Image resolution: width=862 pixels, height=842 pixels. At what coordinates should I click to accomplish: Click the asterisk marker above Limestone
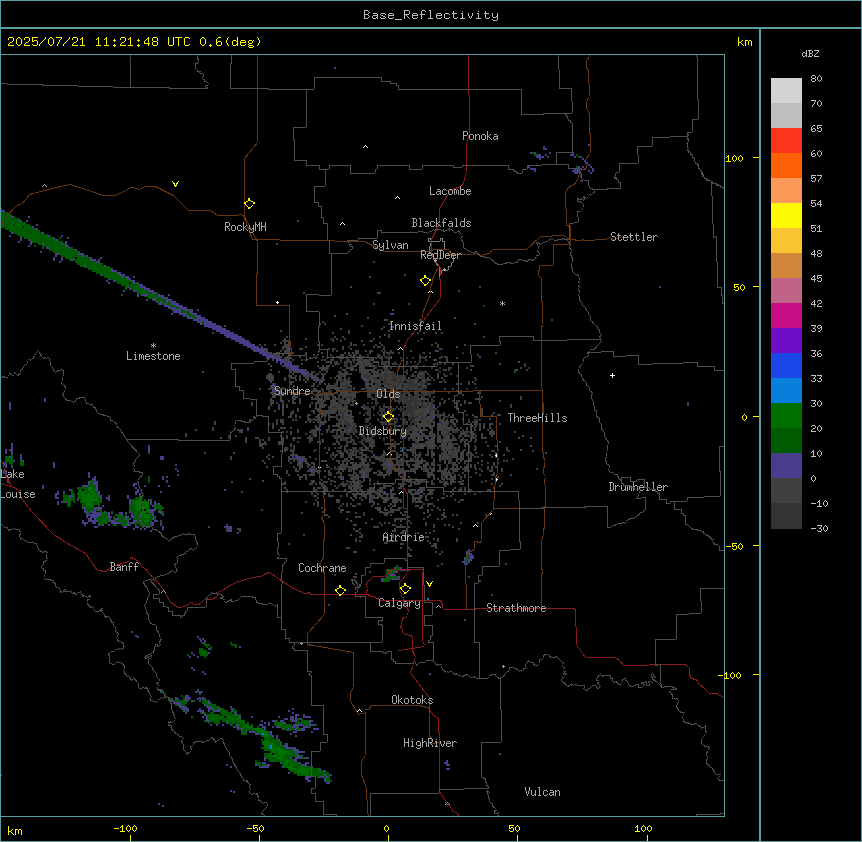(153, 346)
